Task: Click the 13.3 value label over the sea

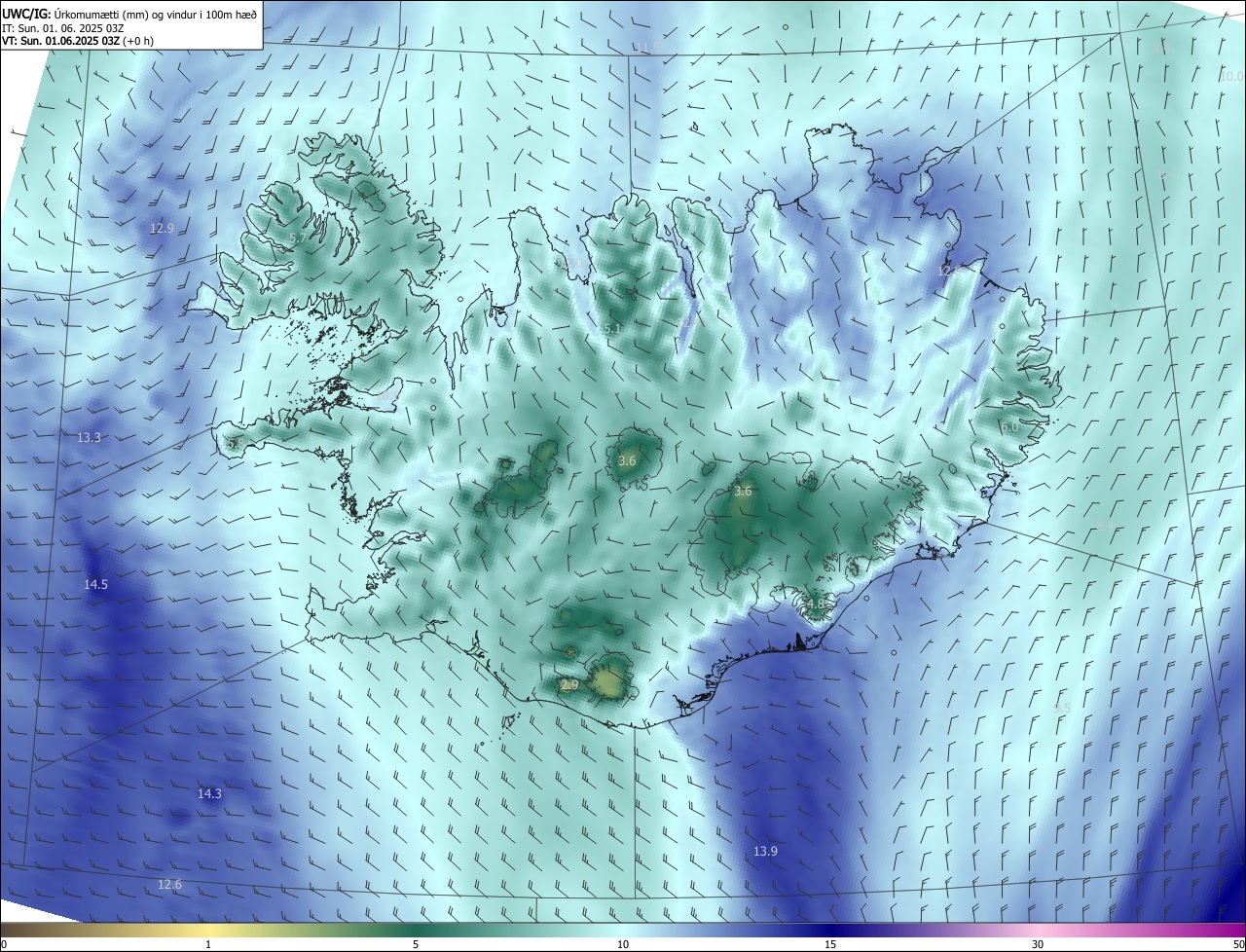Action: pyautogui.click(x=89, y=438)
